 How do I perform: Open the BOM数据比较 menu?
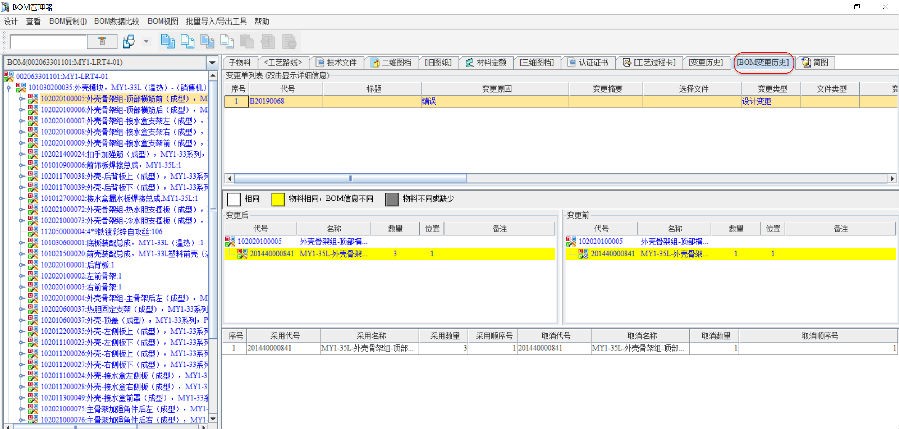[118, 21]
